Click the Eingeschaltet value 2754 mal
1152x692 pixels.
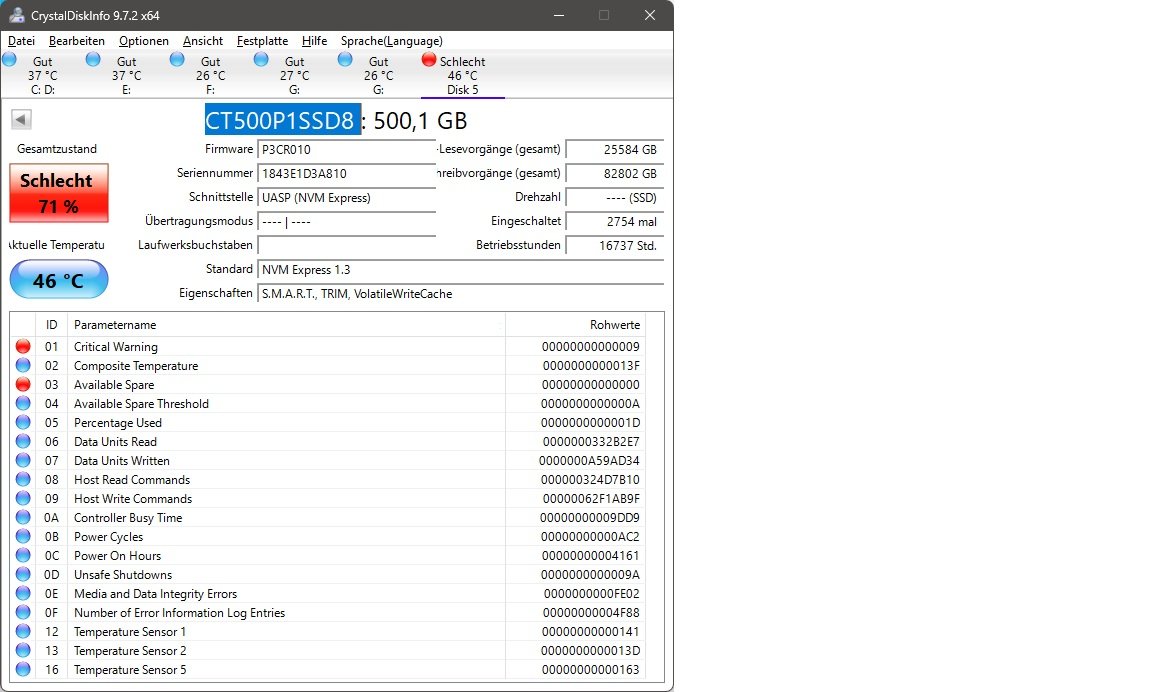[x=615, y=222]
